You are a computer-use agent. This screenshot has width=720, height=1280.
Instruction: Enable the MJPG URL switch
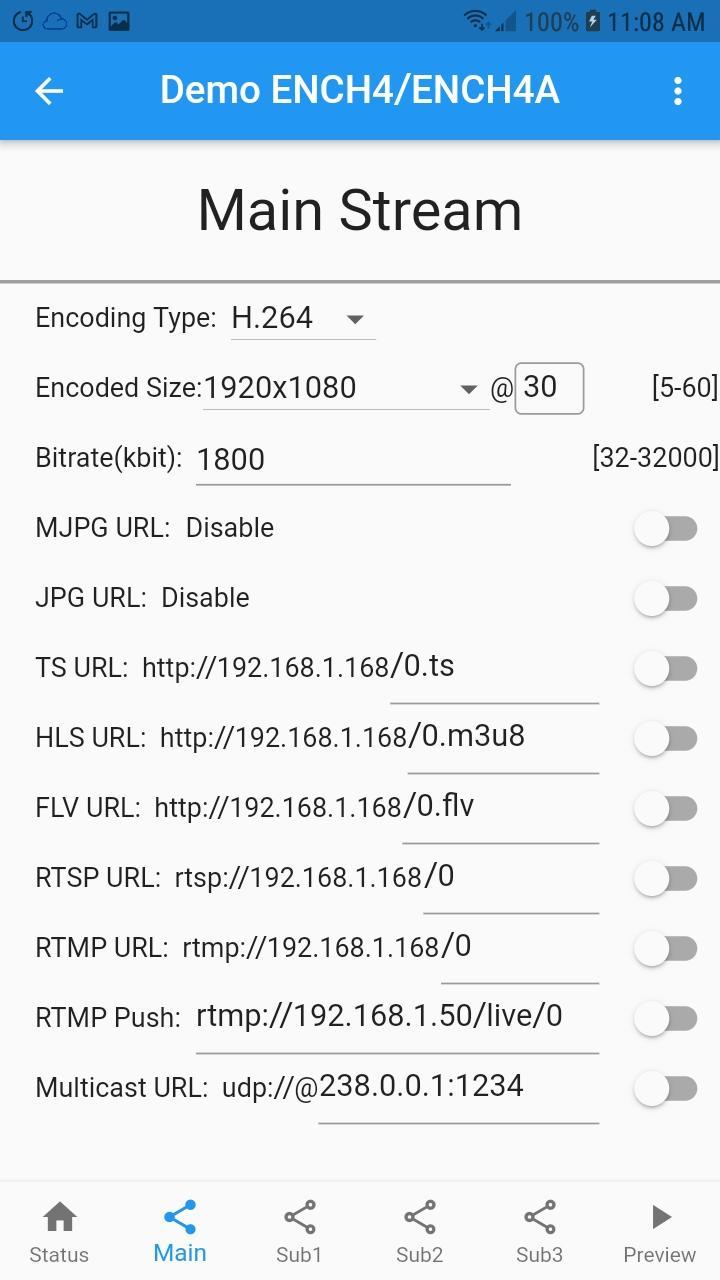click(666, 529)
